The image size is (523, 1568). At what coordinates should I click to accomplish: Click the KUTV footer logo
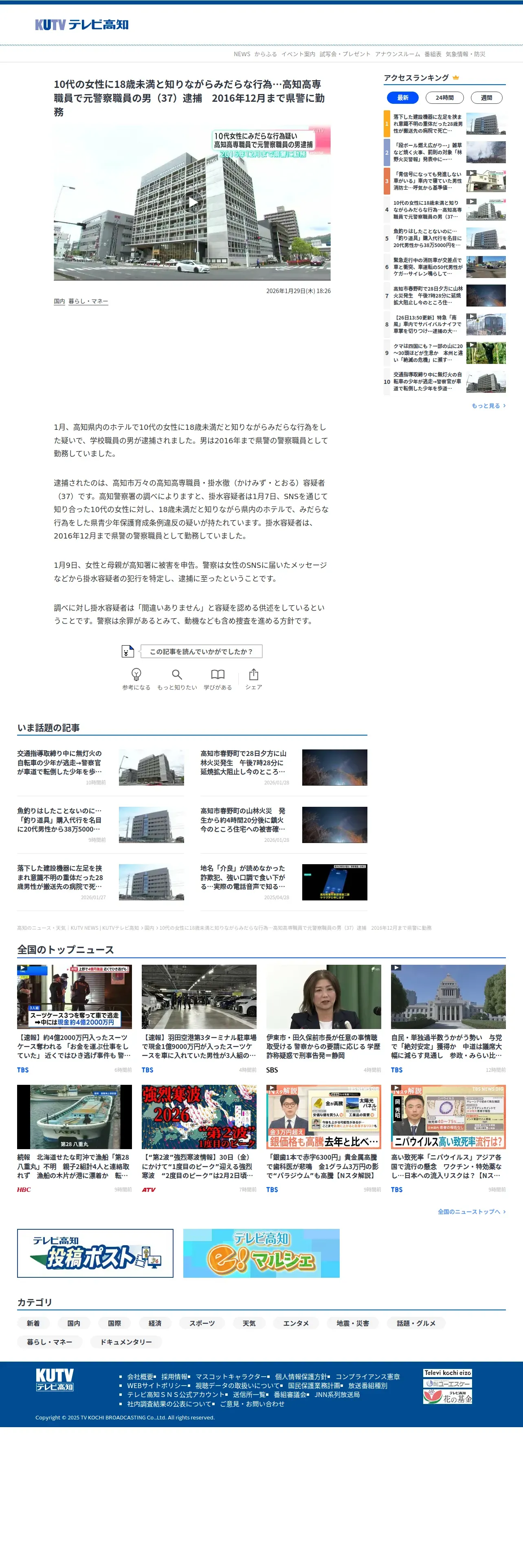pyautogui.click(x=54, y=1379)
